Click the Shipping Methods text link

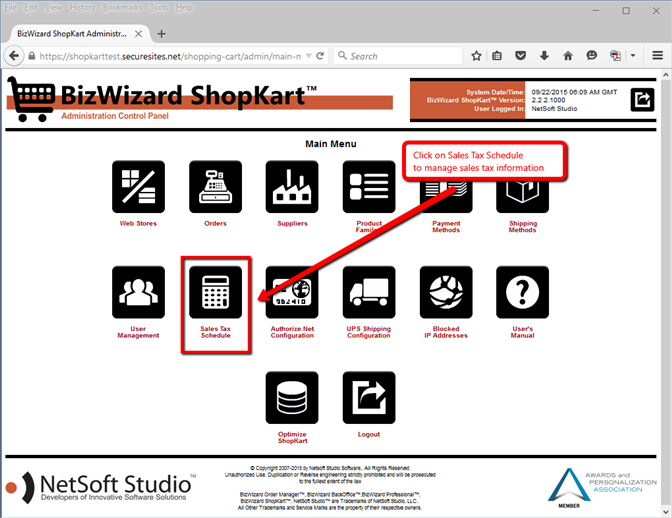[522, 227]
